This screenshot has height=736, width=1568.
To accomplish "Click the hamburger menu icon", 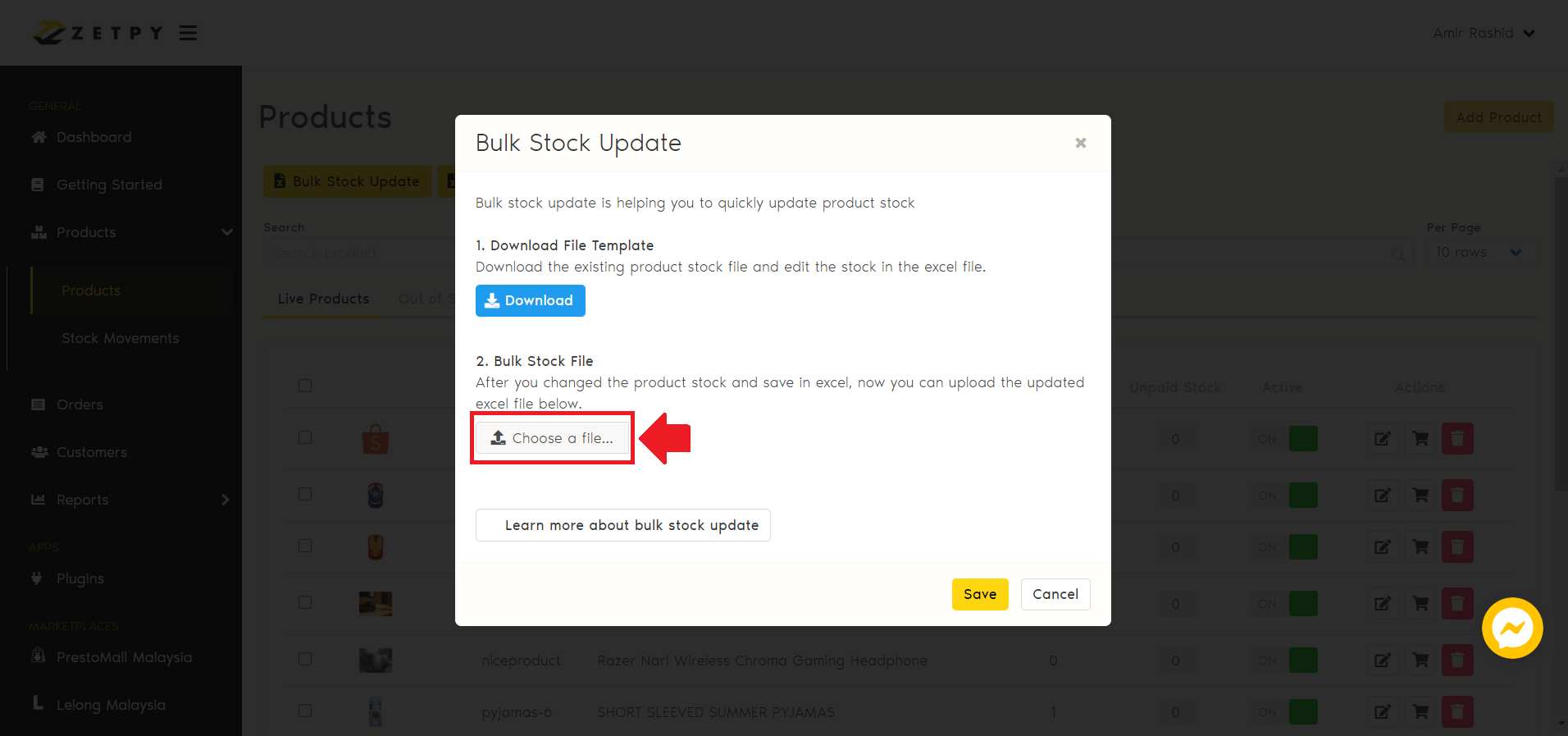I will 189,33.
